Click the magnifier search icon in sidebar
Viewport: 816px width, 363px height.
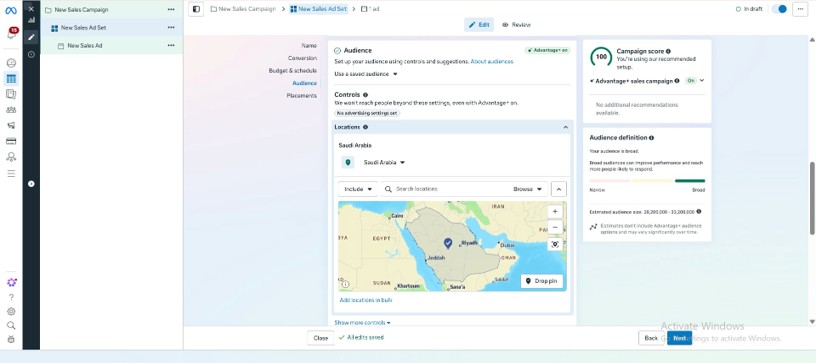click(11, 326)
